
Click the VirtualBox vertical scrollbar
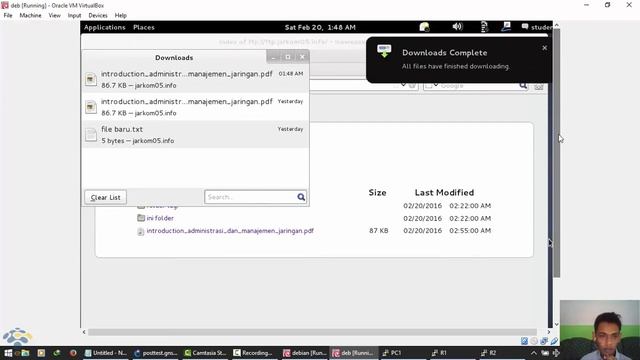tap(556, 153)
